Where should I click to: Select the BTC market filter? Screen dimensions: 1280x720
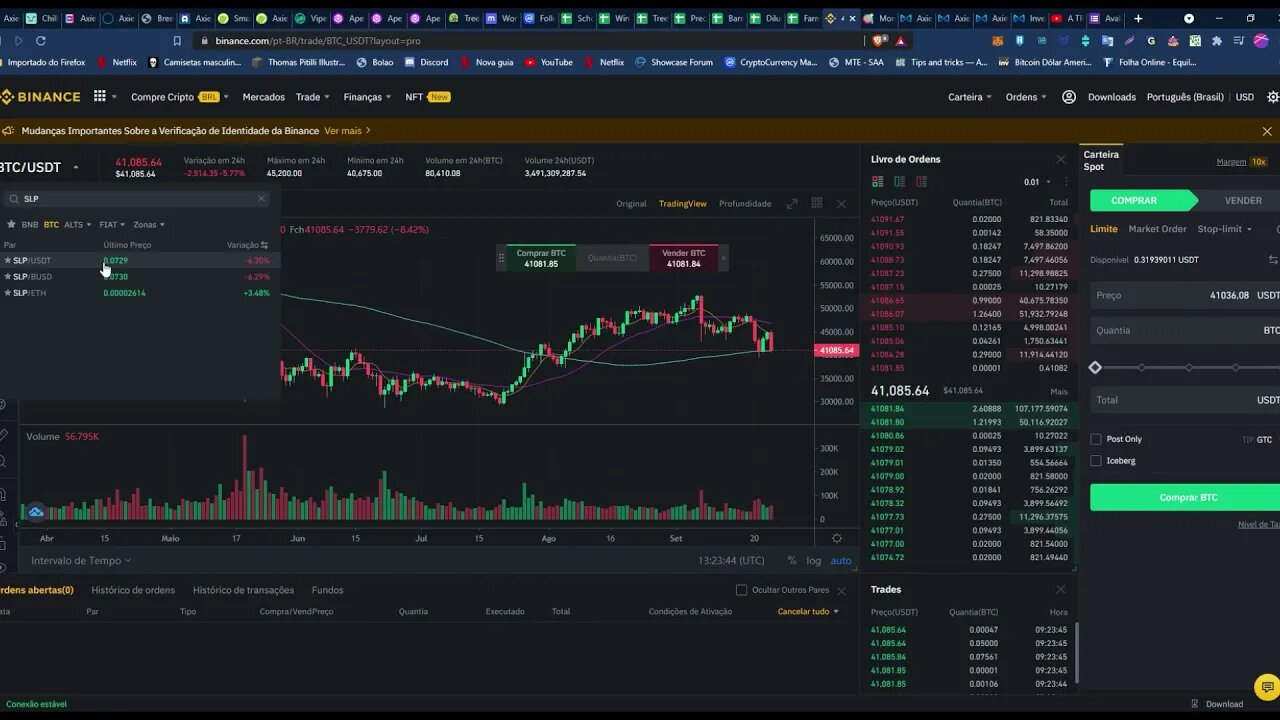pos(51,224)
